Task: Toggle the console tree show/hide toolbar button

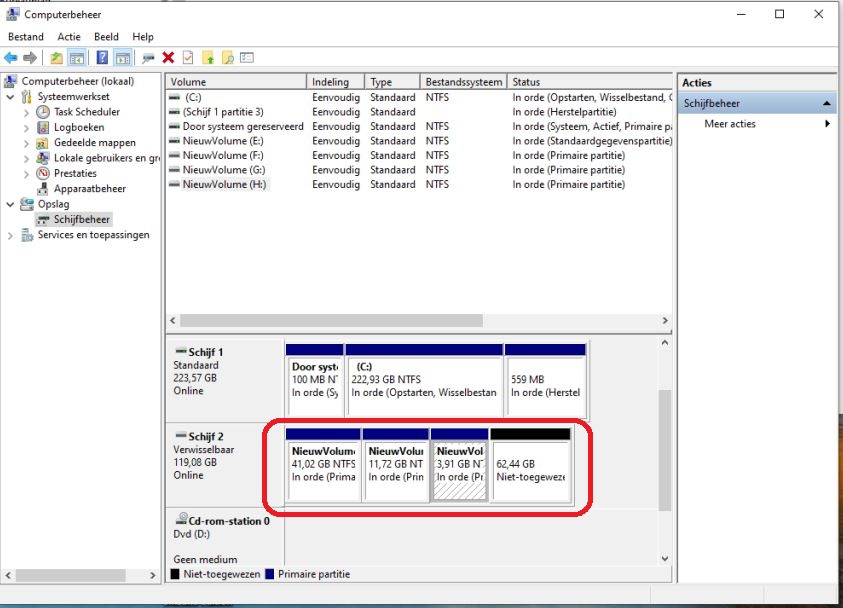Action: [x=76, y=58]
